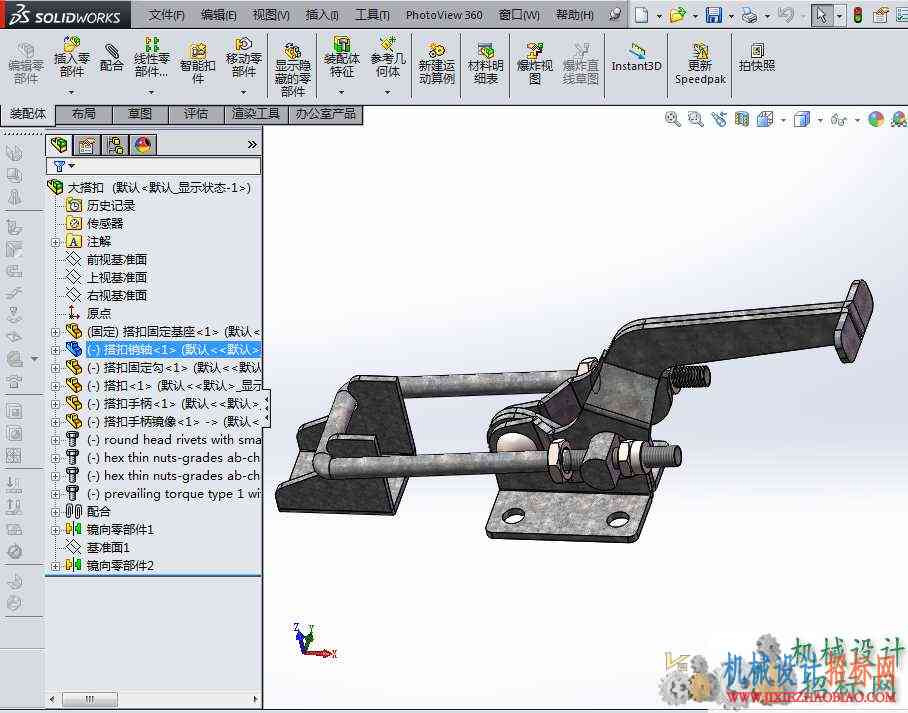Click Show Hidden Components (显示隐藏的零部件)
The height and width of the screenshot is (713, 908).
point(292,70)
